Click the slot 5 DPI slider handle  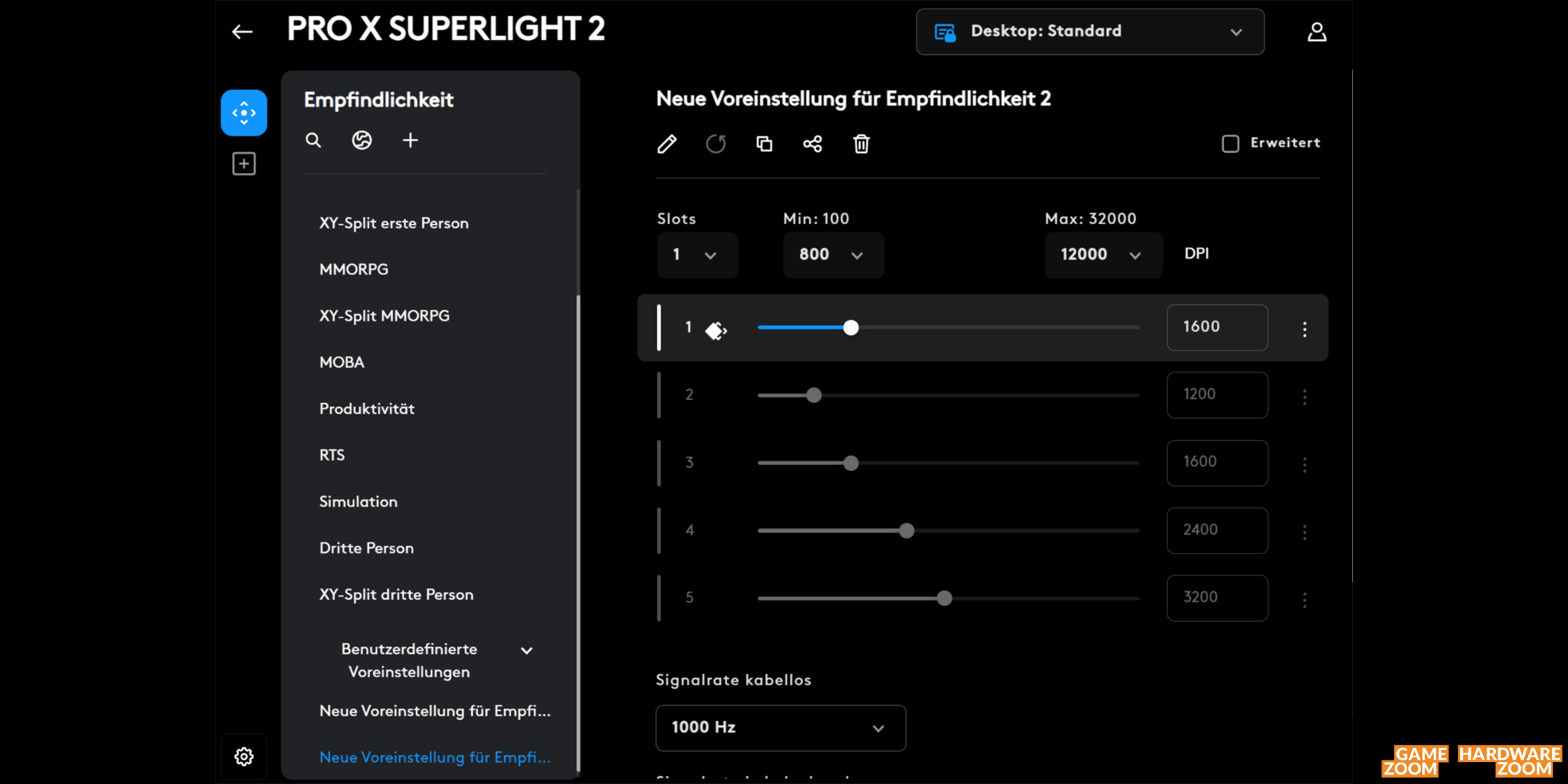tap(944, 598)
